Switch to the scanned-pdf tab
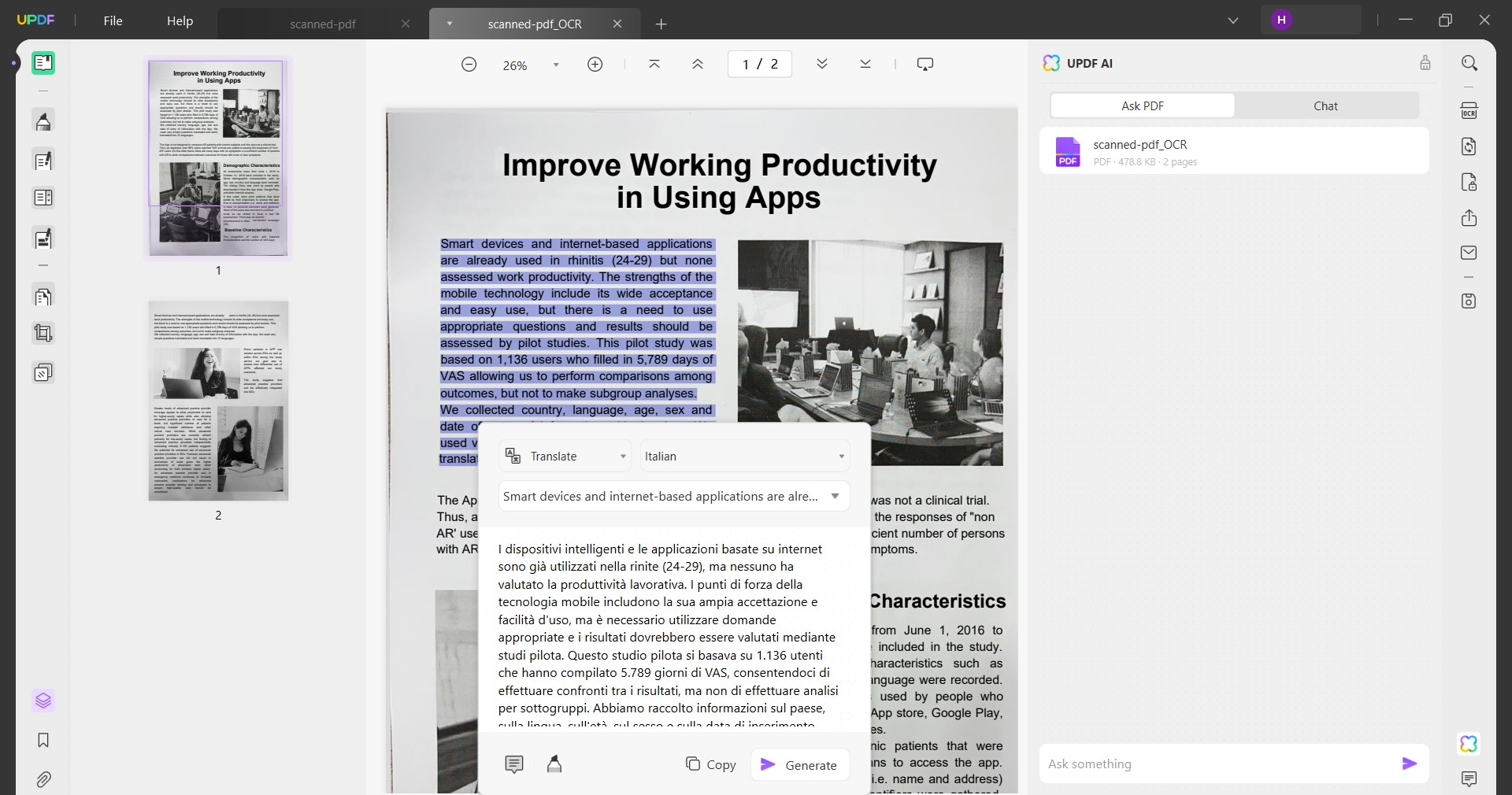Screen dimensions: 1512x795 click(x=323, y=24)
